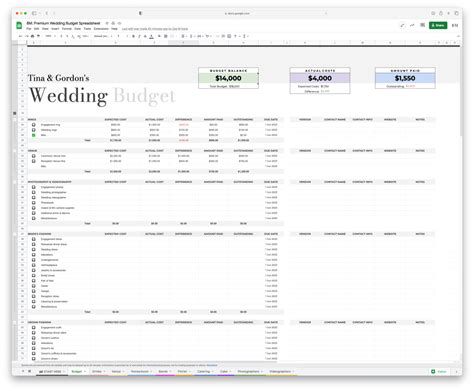Viewport: 474px width, 391px height.
Task: Open the File menu
Action: [29, 29]
